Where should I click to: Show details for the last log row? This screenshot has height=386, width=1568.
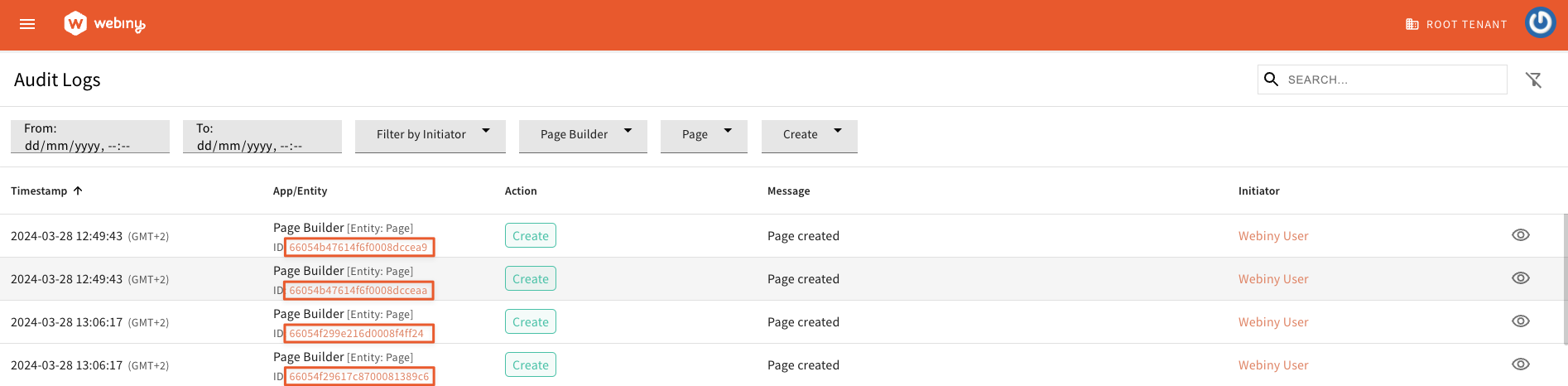pyautogui.click(x=1520, y=364)
